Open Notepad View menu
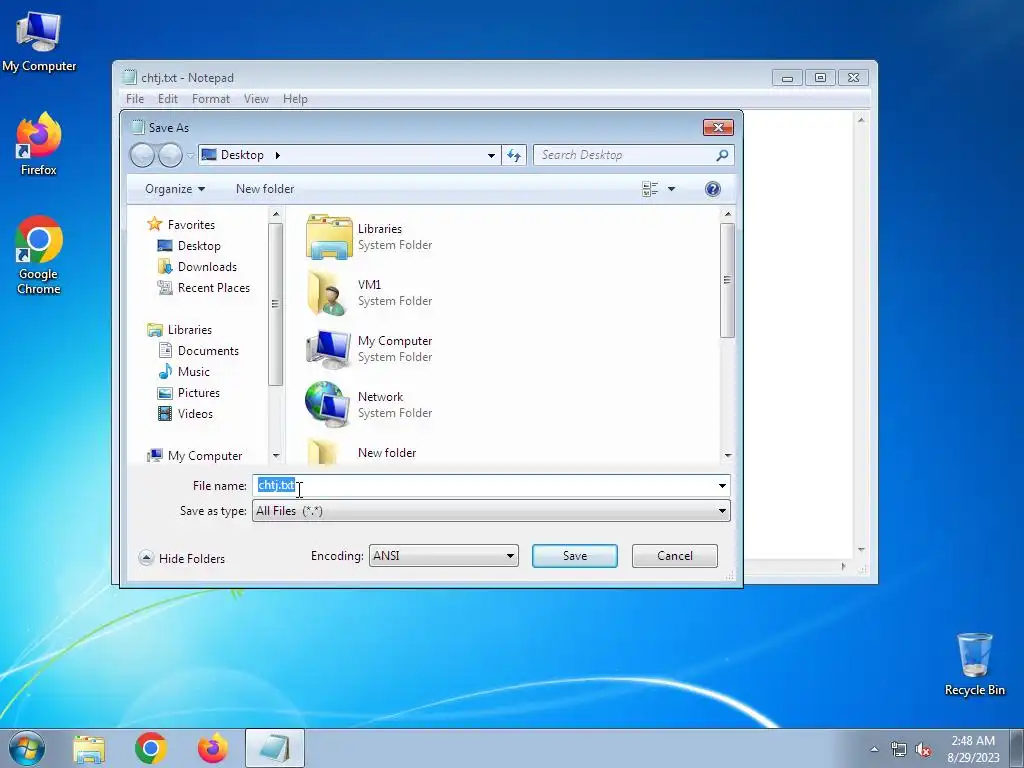 [x=256, y=99]
